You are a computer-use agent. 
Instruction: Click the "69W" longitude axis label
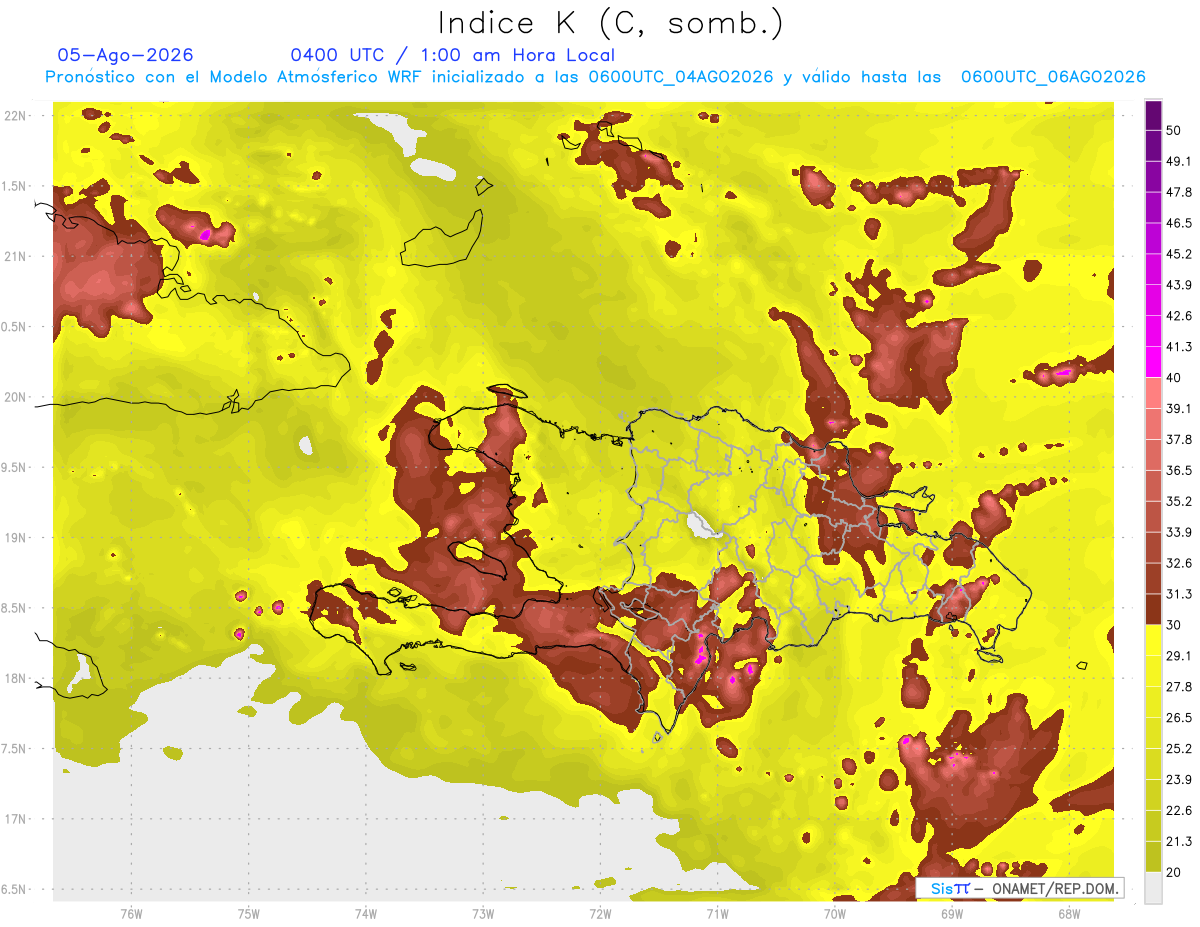(951, 914)
